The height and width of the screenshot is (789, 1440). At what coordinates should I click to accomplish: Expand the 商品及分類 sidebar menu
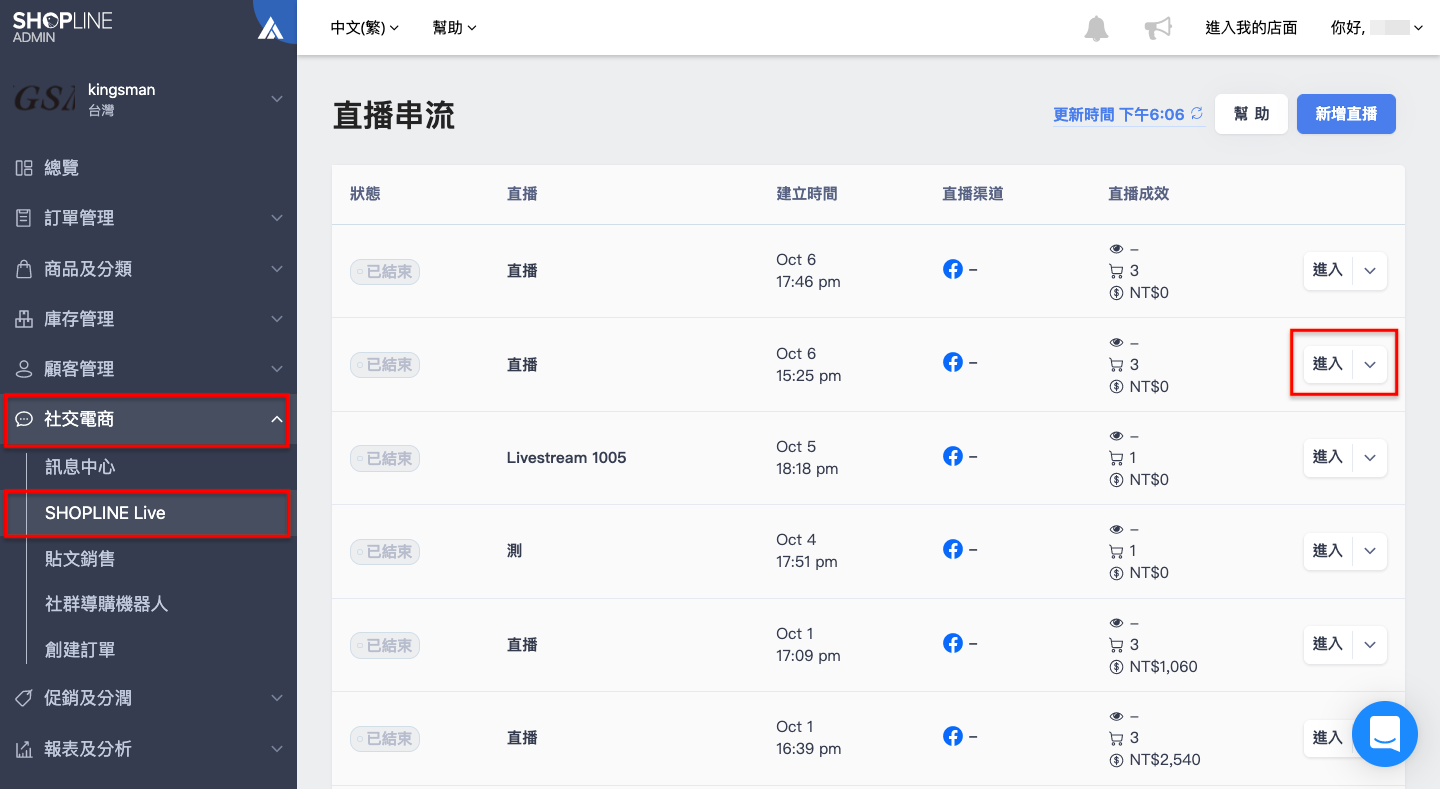148,269
